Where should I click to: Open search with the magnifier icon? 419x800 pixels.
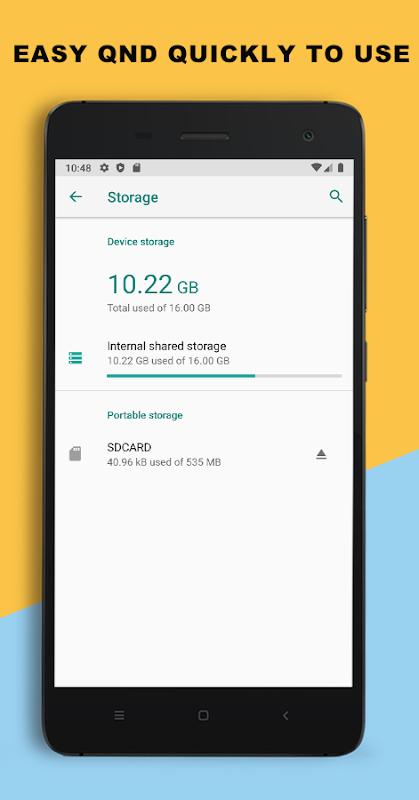(x=336, y=196)
